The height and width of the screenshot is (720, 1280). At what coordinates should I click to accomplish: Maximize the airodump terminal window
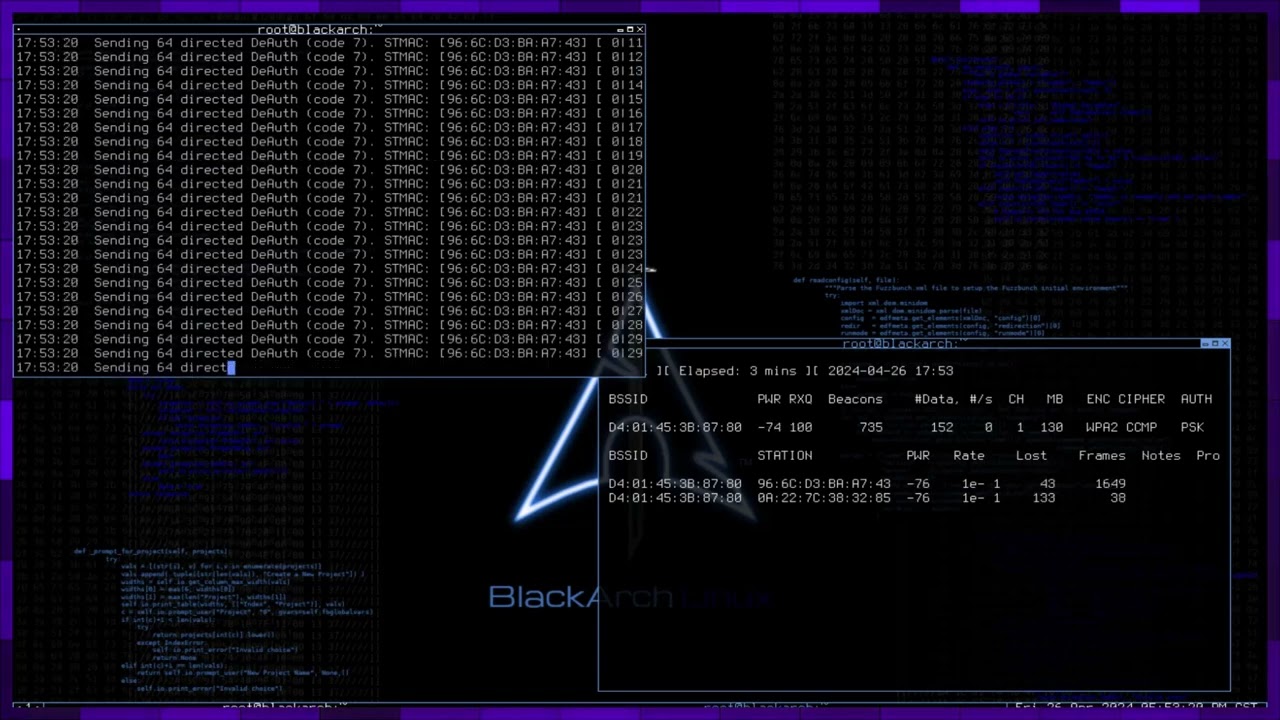click(1215, 343)
